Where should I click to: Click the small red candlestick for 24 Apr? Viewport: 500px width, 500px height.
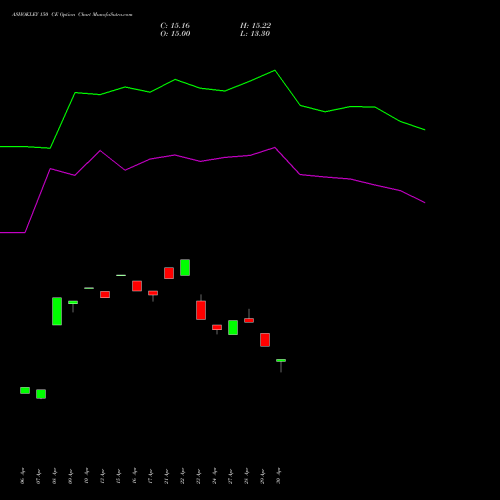click(x=217, y=327)
